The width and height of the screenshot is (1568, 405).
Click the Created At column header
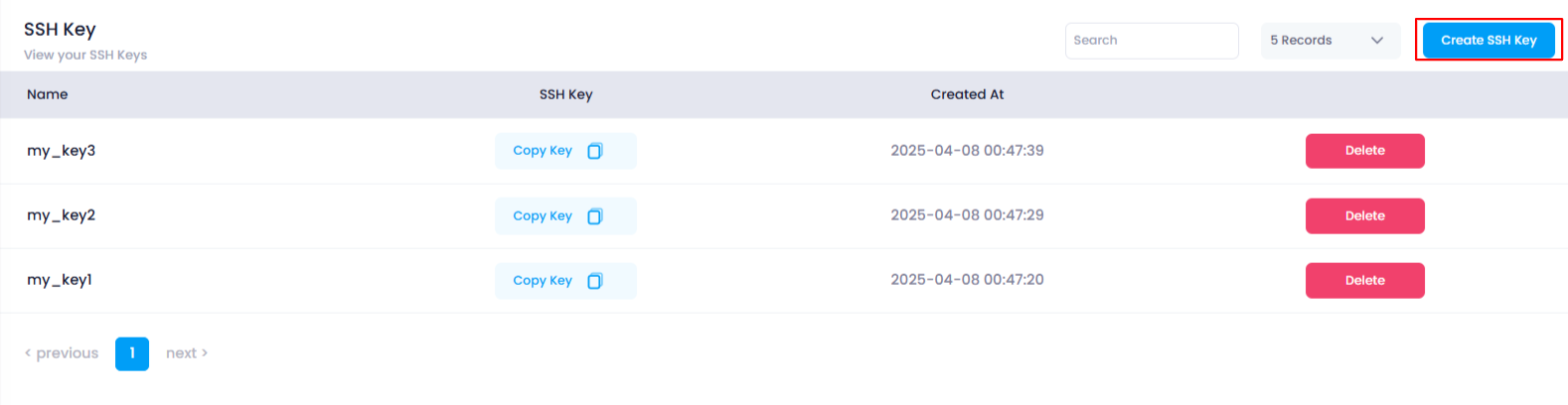click(x=967, y=94)
